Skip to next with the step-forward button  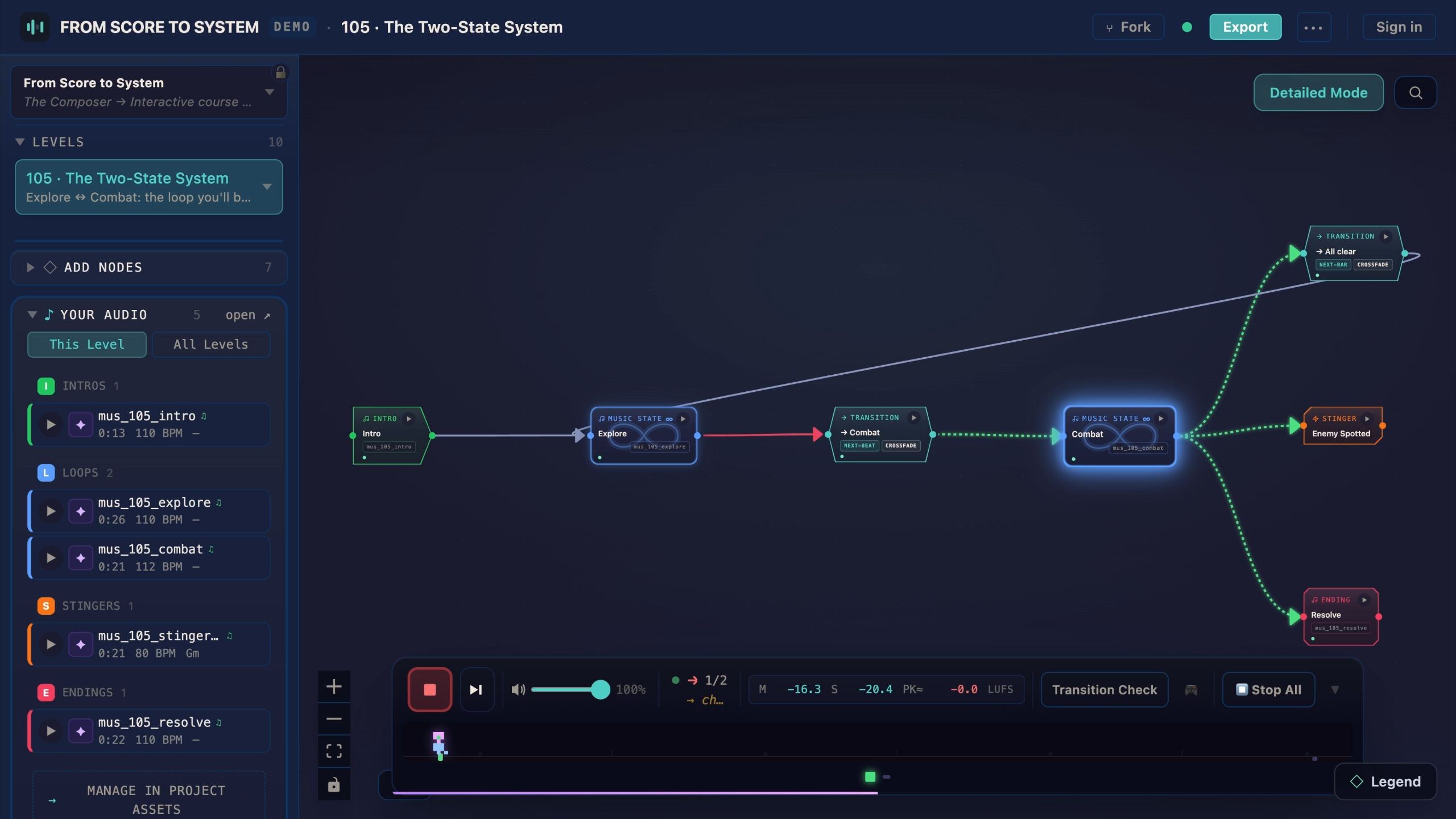tap(477, 689)
